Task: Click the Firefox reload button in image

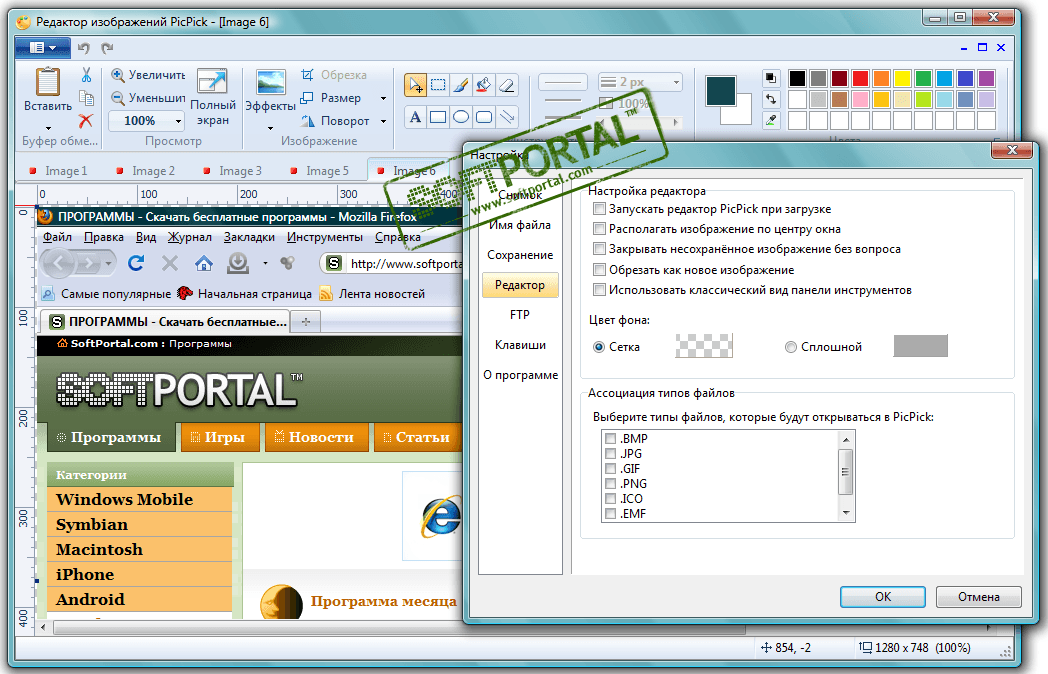Action: pyautogui.click(x=136, y=263)
